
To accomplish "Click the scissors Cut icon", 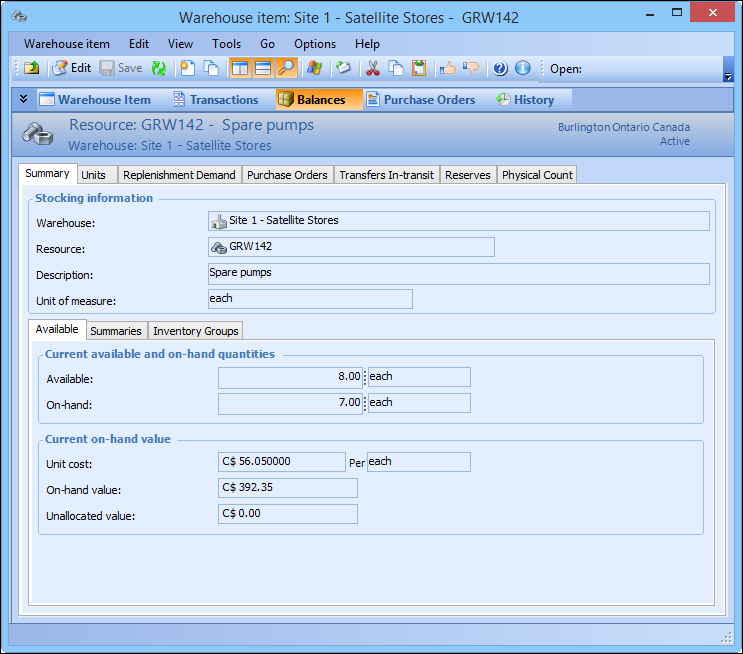I will coord(373,69).
